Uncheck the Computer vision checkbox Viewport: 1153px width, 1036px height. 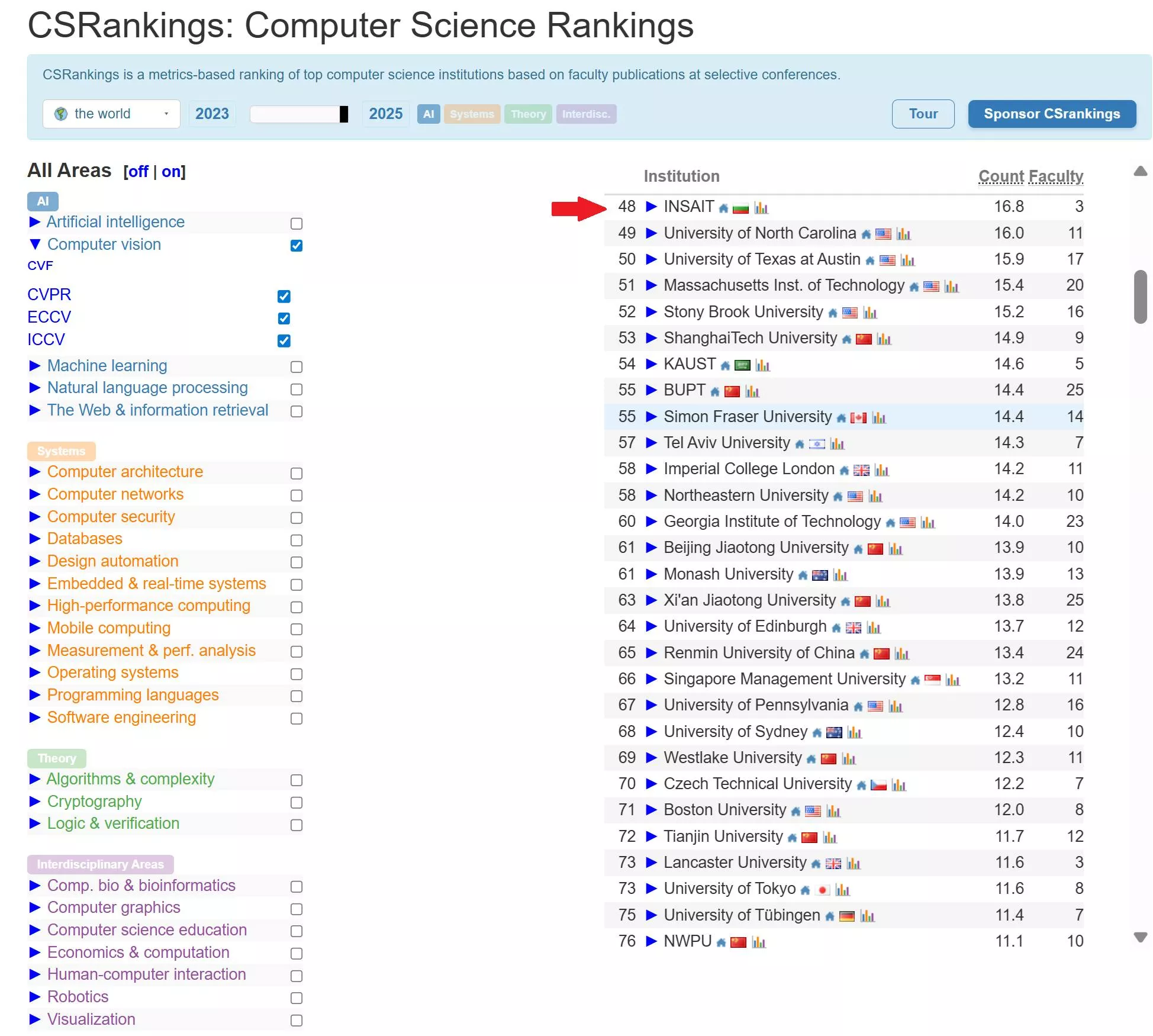point(297,245)
